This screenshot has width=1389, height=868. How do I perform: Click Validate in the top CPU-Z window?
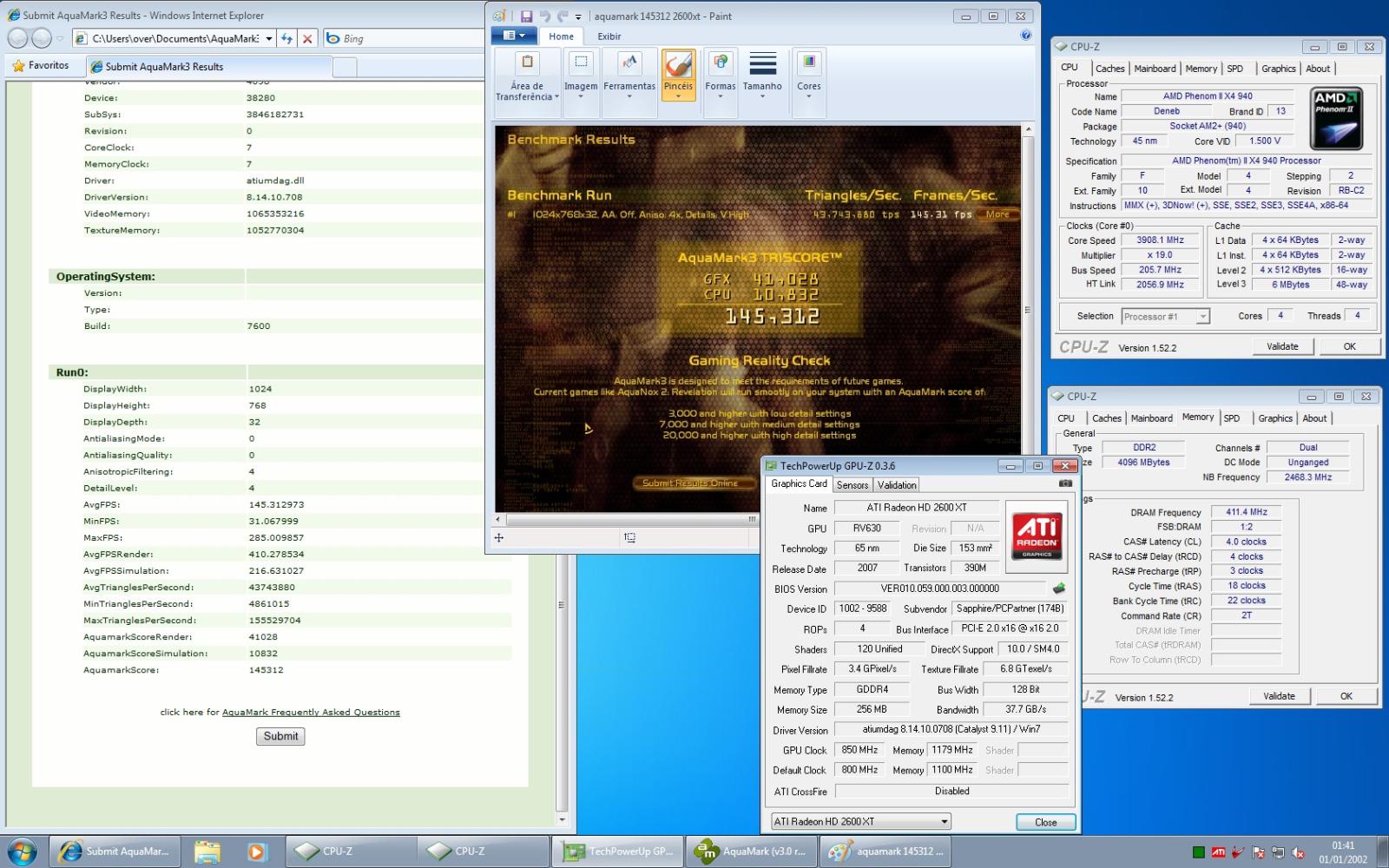pos(1282,346)
